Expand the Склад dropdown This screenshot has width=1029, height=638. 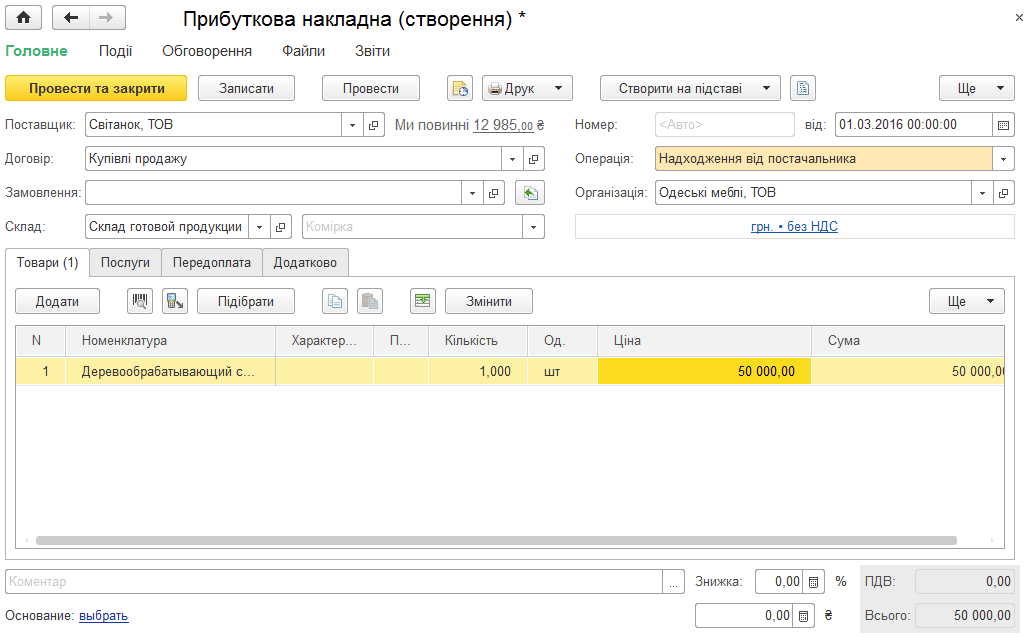[x=259, y=227]
